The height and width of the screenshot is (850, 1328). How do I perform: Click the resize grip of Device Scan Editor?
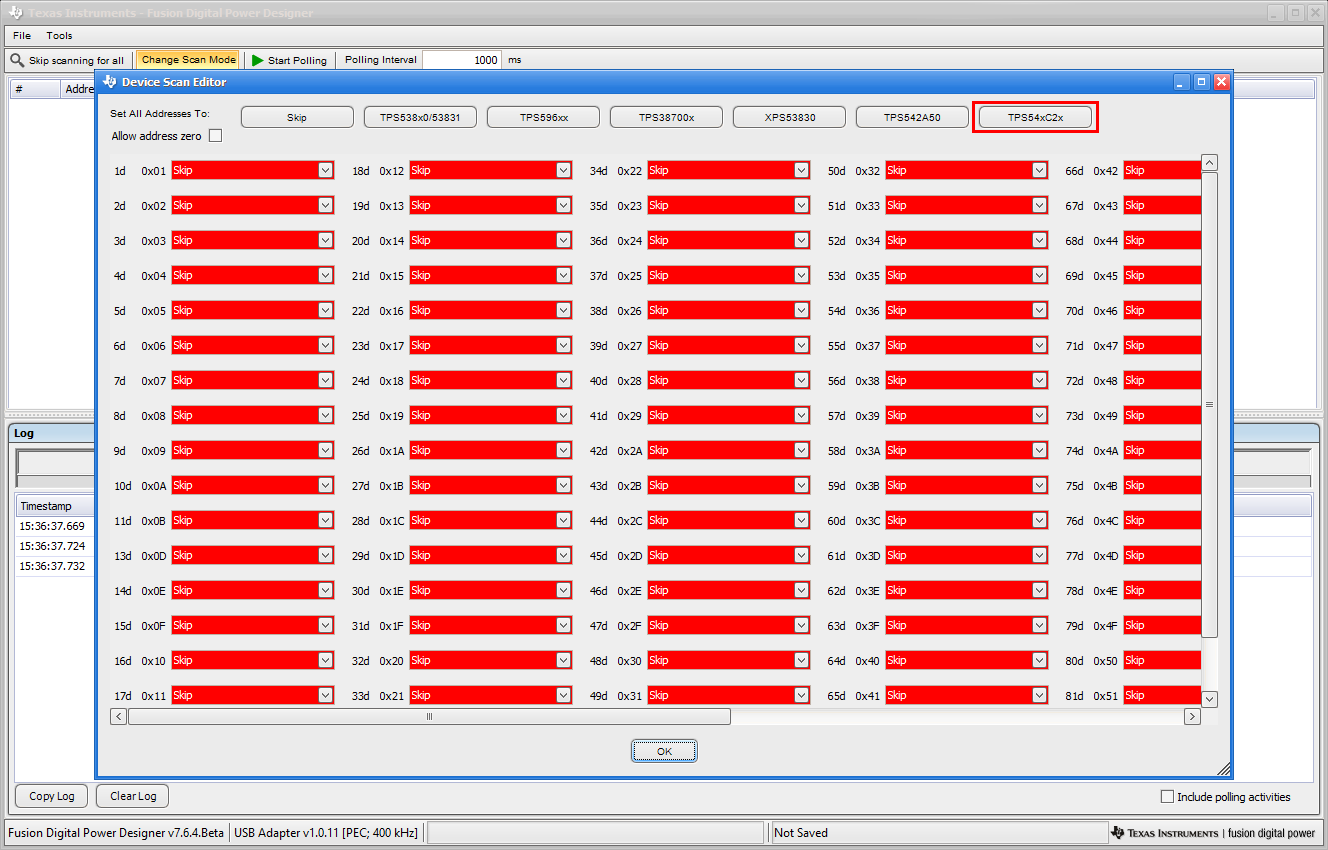1224,771
